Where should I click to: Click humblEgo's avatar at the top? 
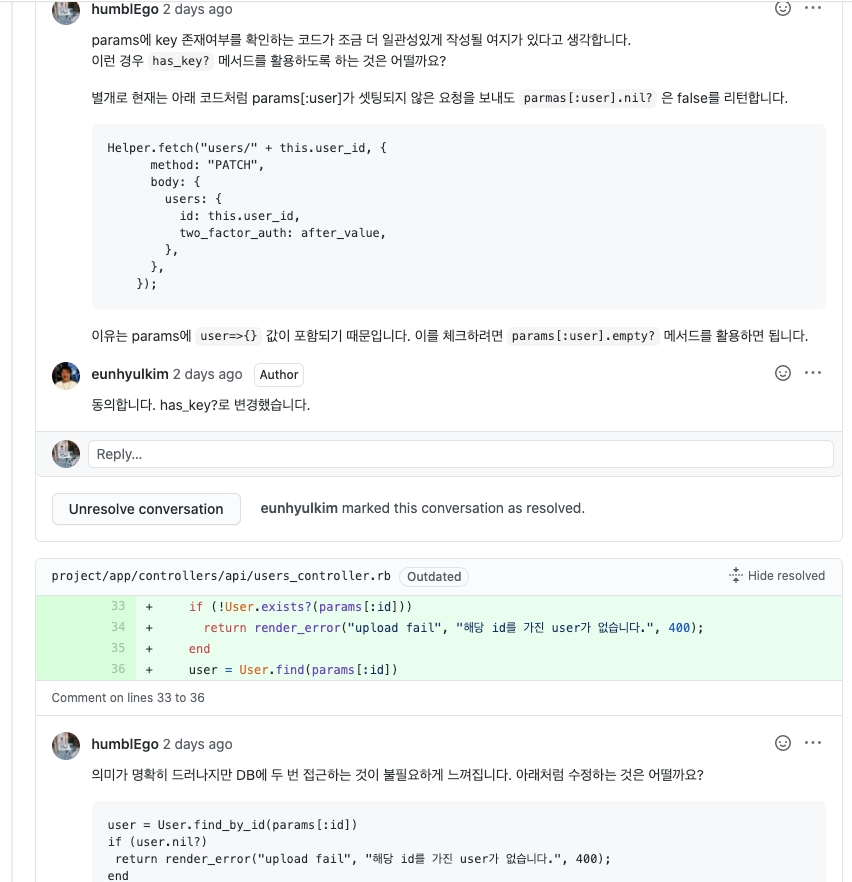coord(66,11)
